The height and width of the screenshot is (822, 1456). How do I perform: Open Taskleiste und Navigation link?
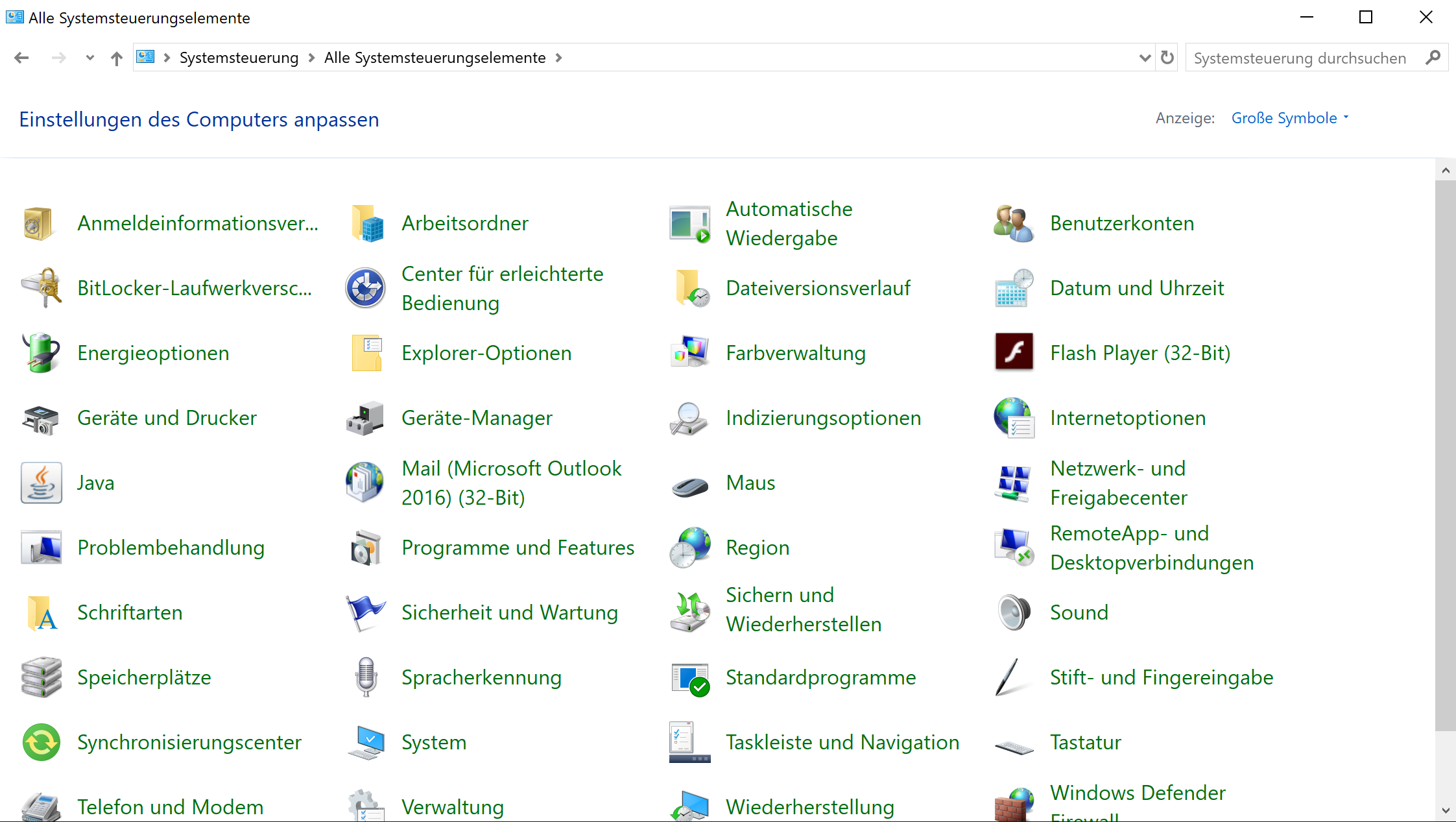tap(842, 742)
